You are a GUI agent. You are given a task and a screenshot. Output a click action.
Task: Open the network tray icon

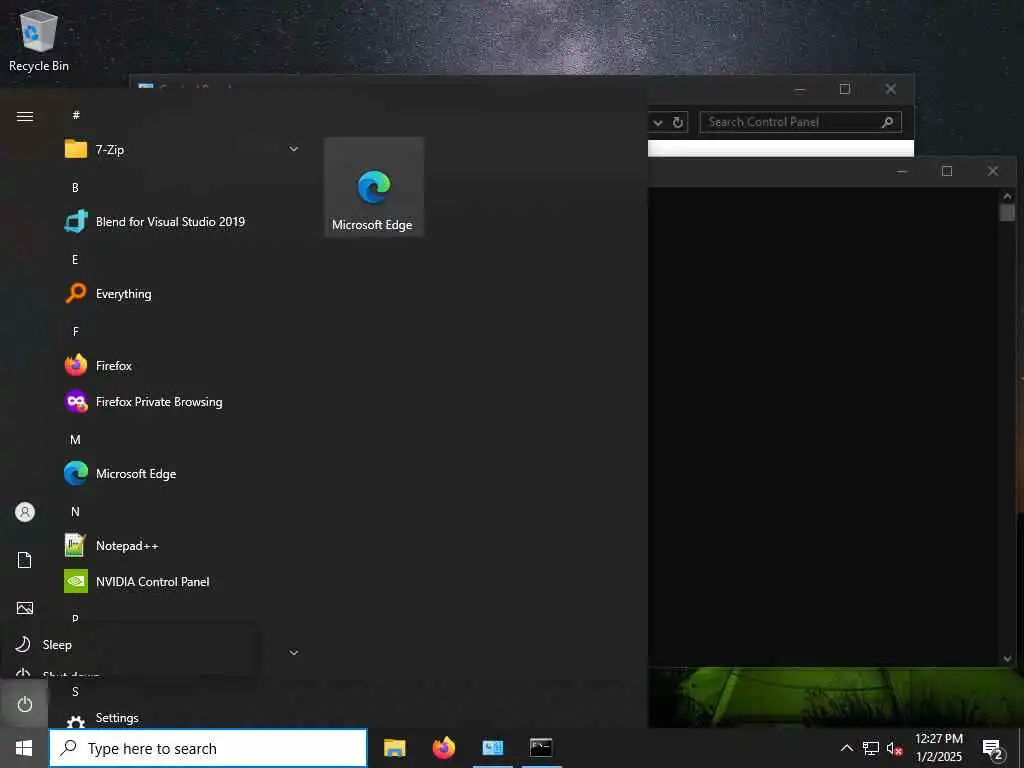click(871, 748)
